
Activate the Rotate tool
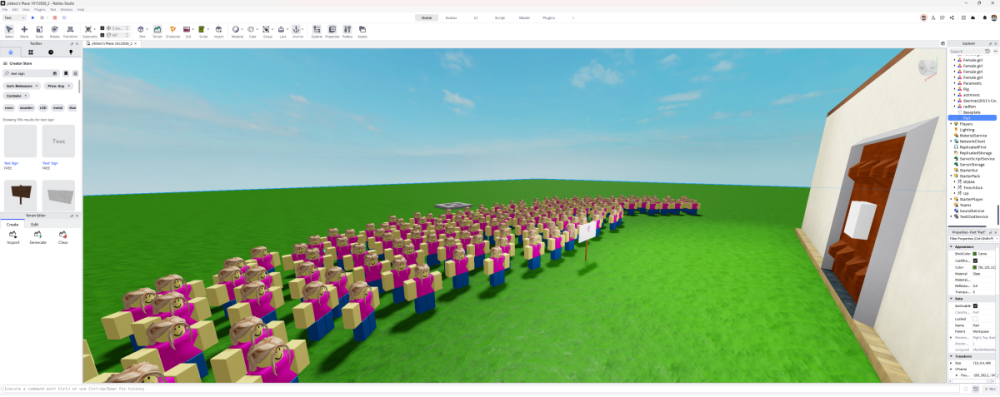click(55, 31)
